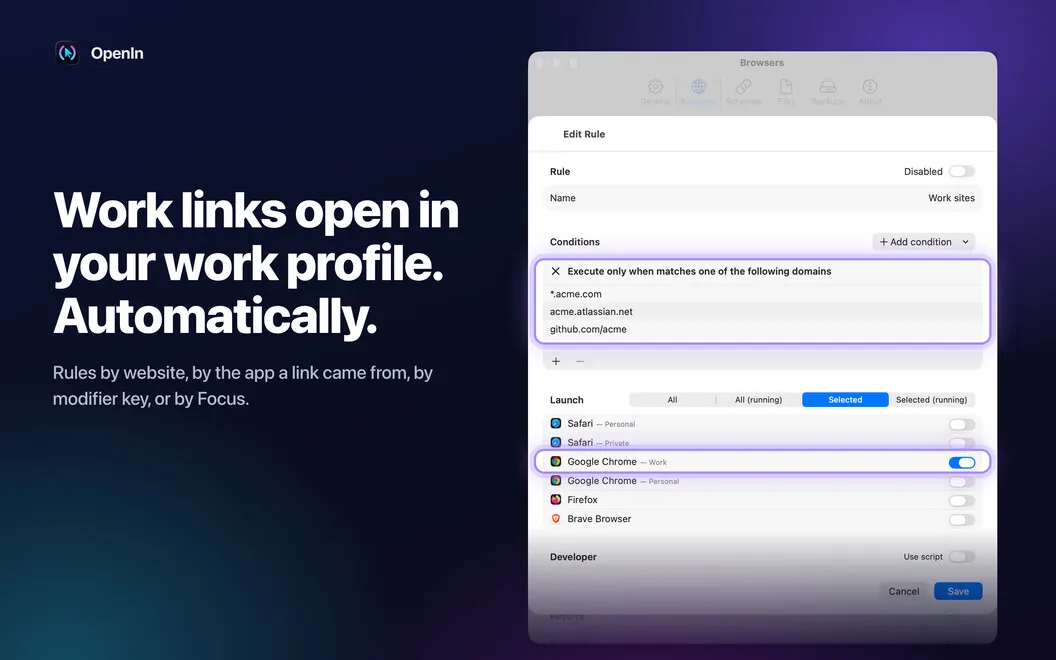
Task: Open the Files document icon
Action: pos(786,87)
